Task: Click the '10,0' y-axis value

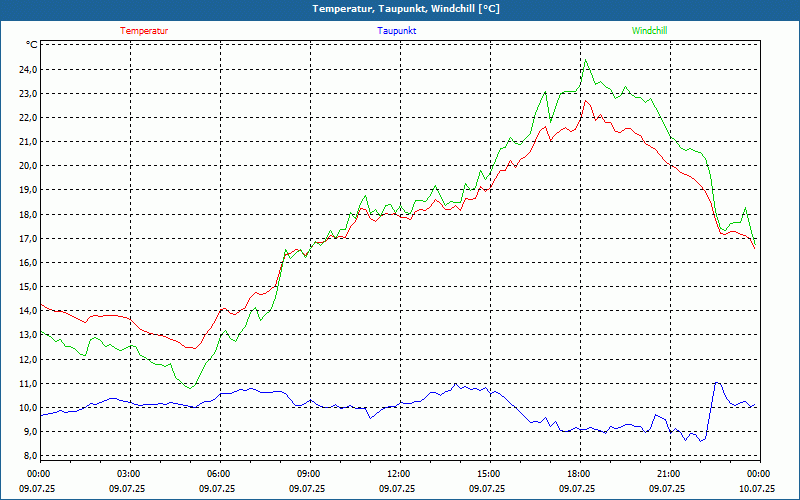Action: pyautogui.click(x=28, y=407)
